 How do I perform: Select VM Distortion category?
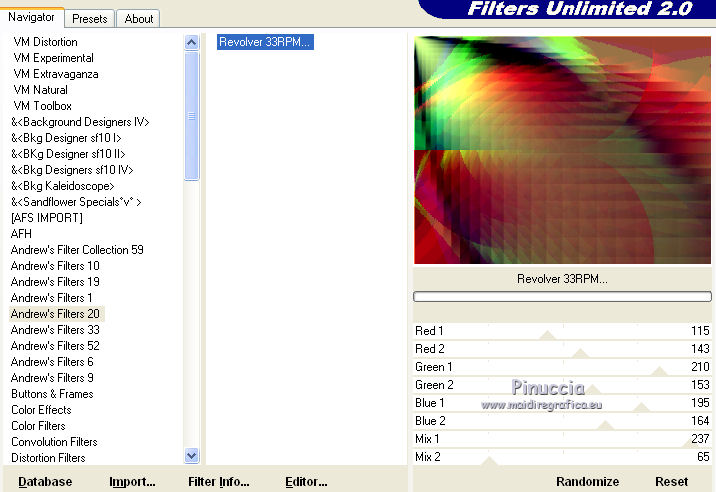tap(46, 42)
